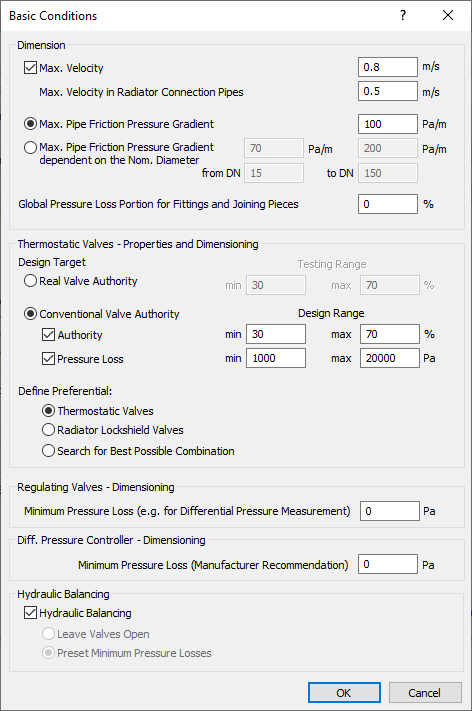Select Radiator Lockshield Valves as preferential
This screenshot has height=711, width=472.
tap(49, 430)
